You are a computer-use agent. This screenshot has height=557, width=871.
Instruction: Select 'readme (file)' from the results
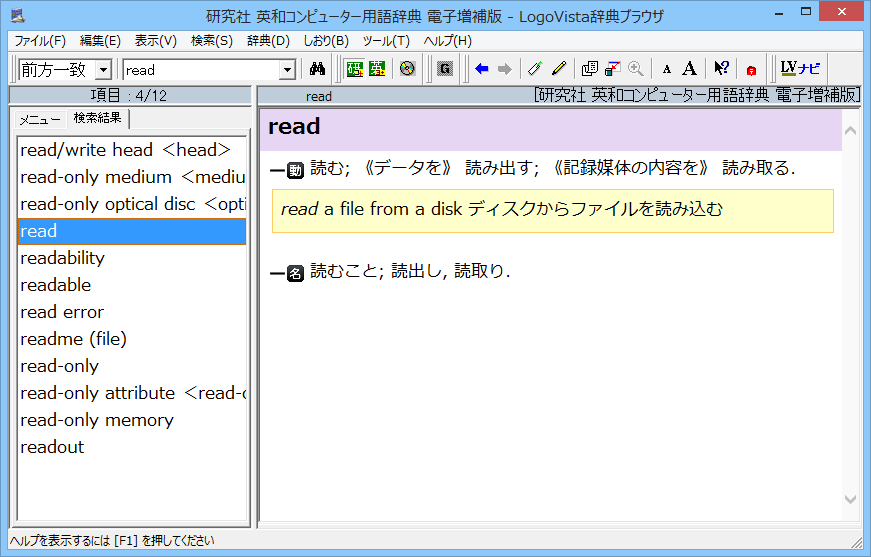coord(74,339)
